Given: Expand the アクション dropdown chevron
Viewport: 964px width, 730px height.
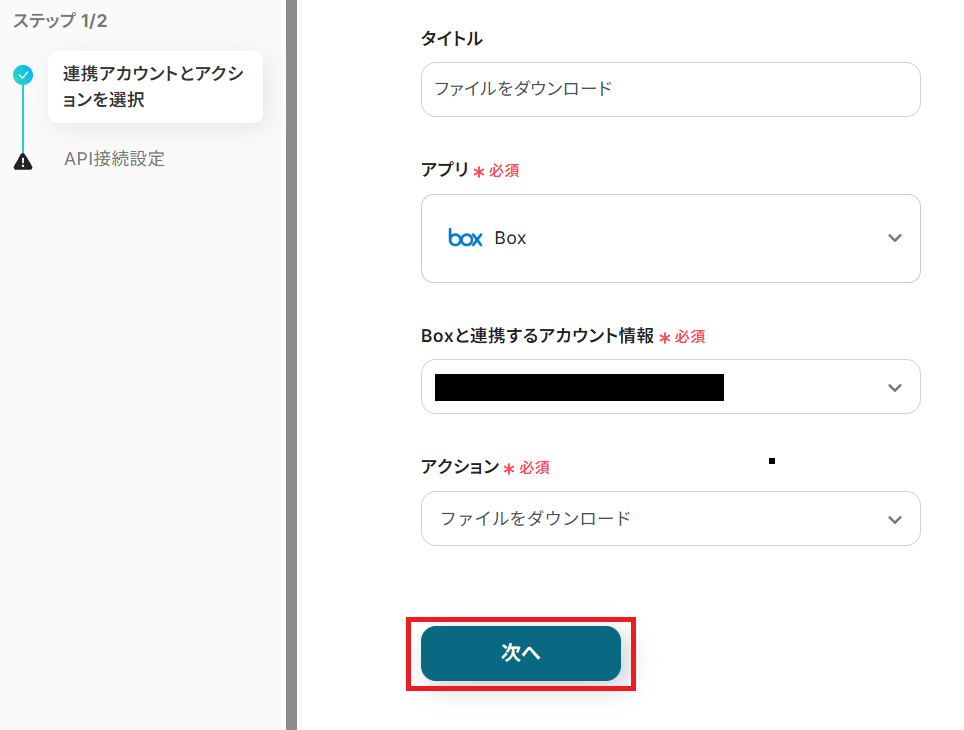Looking at the screenshot, I should (x=894, y=519).
